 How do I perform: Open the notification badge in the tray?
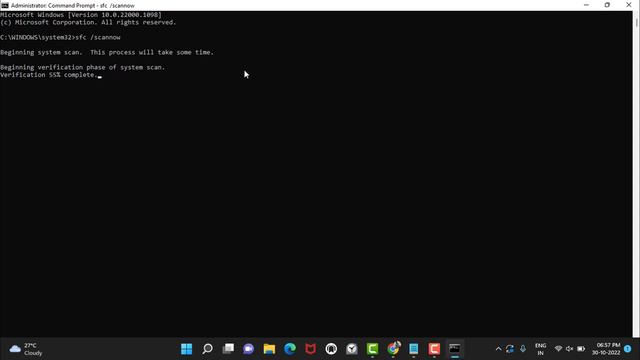(628, 349)
